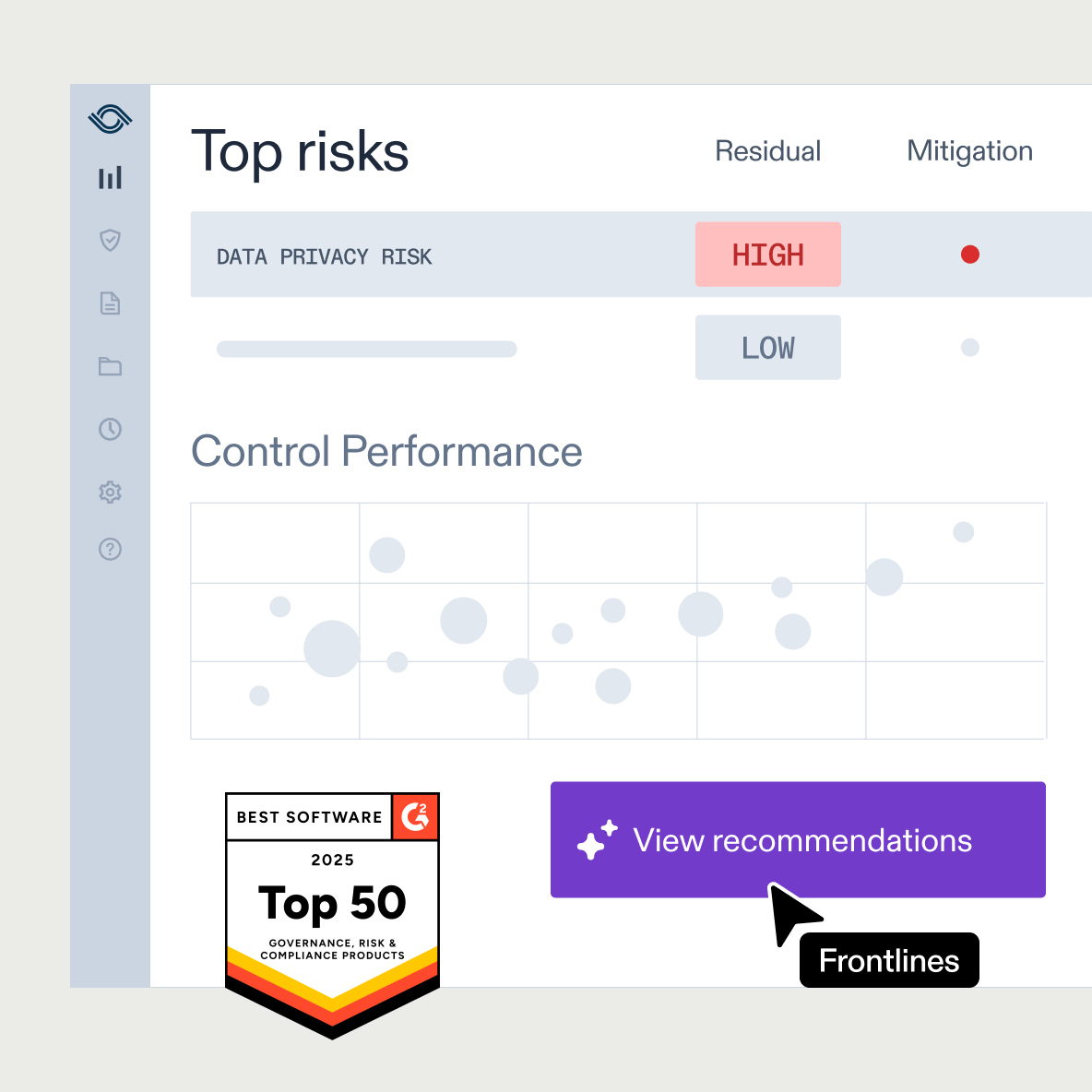Viewport: 1092px width, 1092px height.
Task: Click the largest bubble in Control Performance chart
Action: click(332, 646)
